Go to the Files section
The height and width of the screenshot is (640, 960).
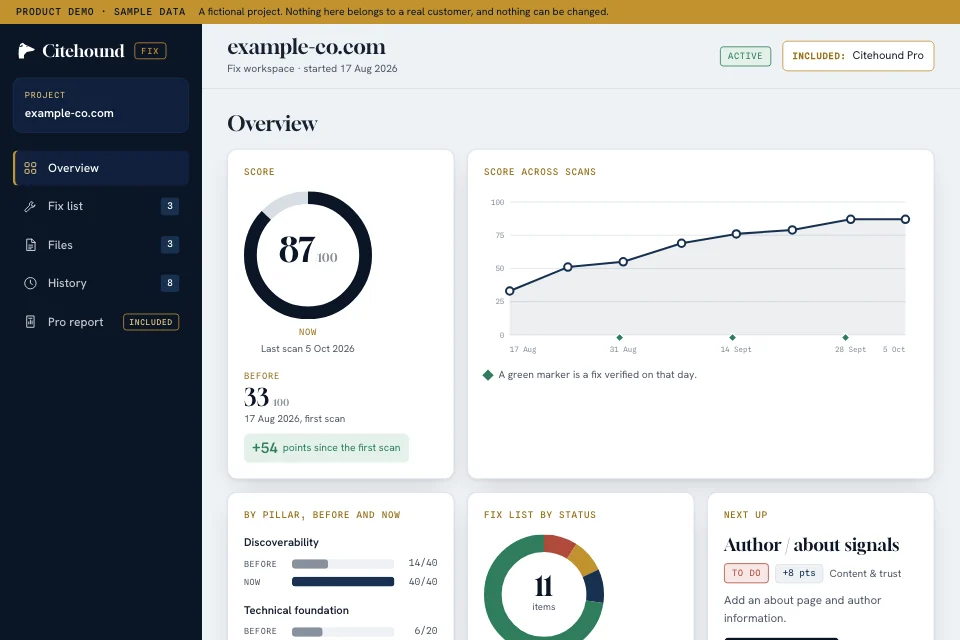tap(101, 245)
